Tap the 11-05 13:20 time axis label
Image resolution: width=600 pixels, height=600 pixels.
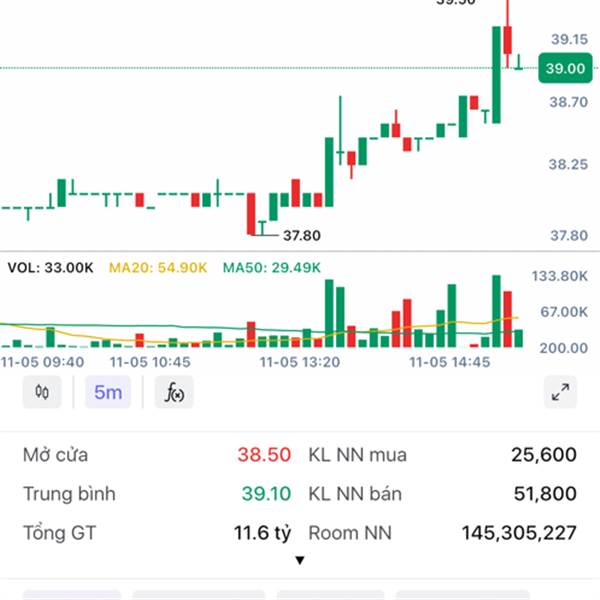[x=300, y=362]
